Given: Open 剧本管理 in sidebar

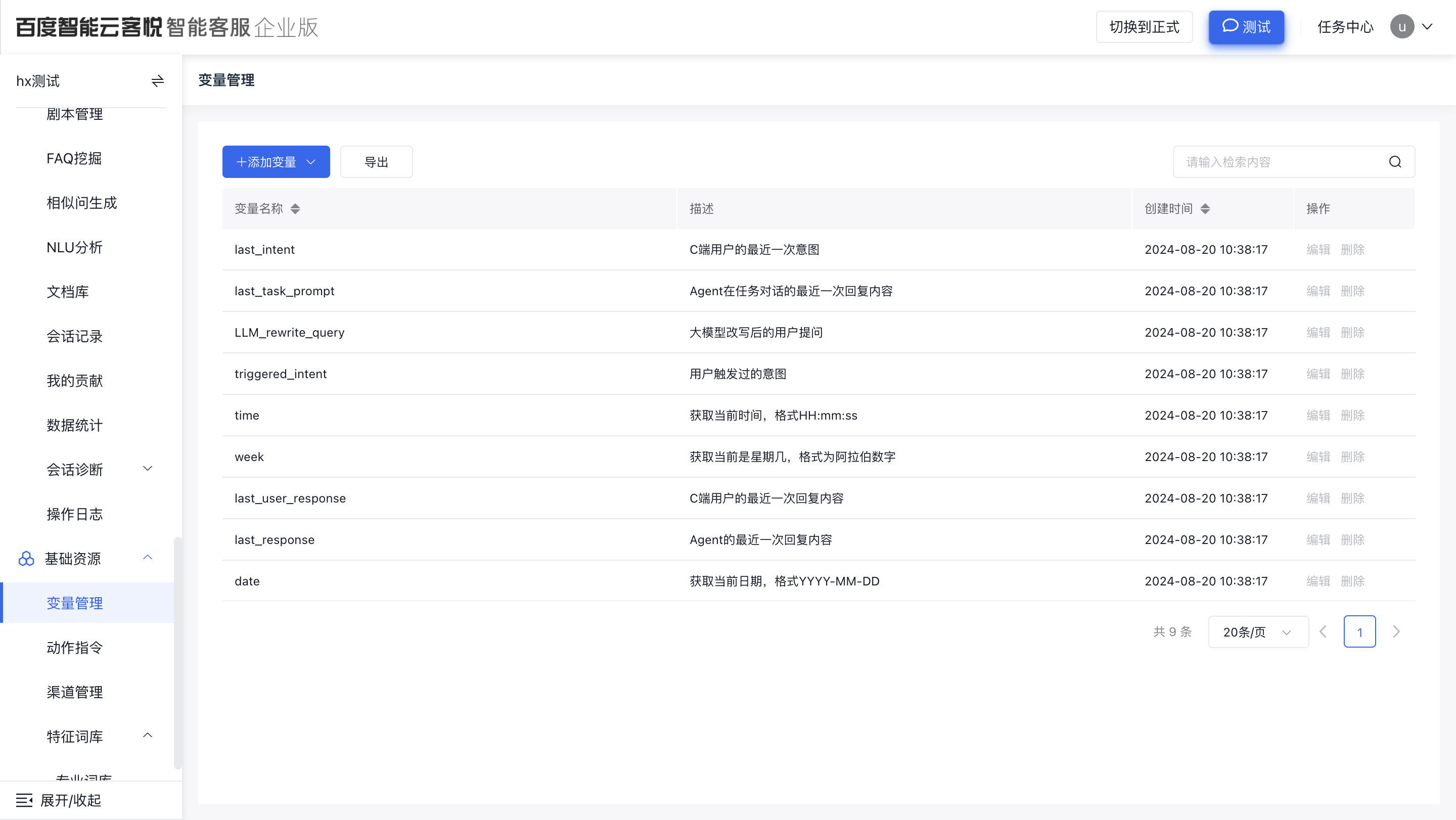Looking at the screenshot, I should click(x=75, y=114).
